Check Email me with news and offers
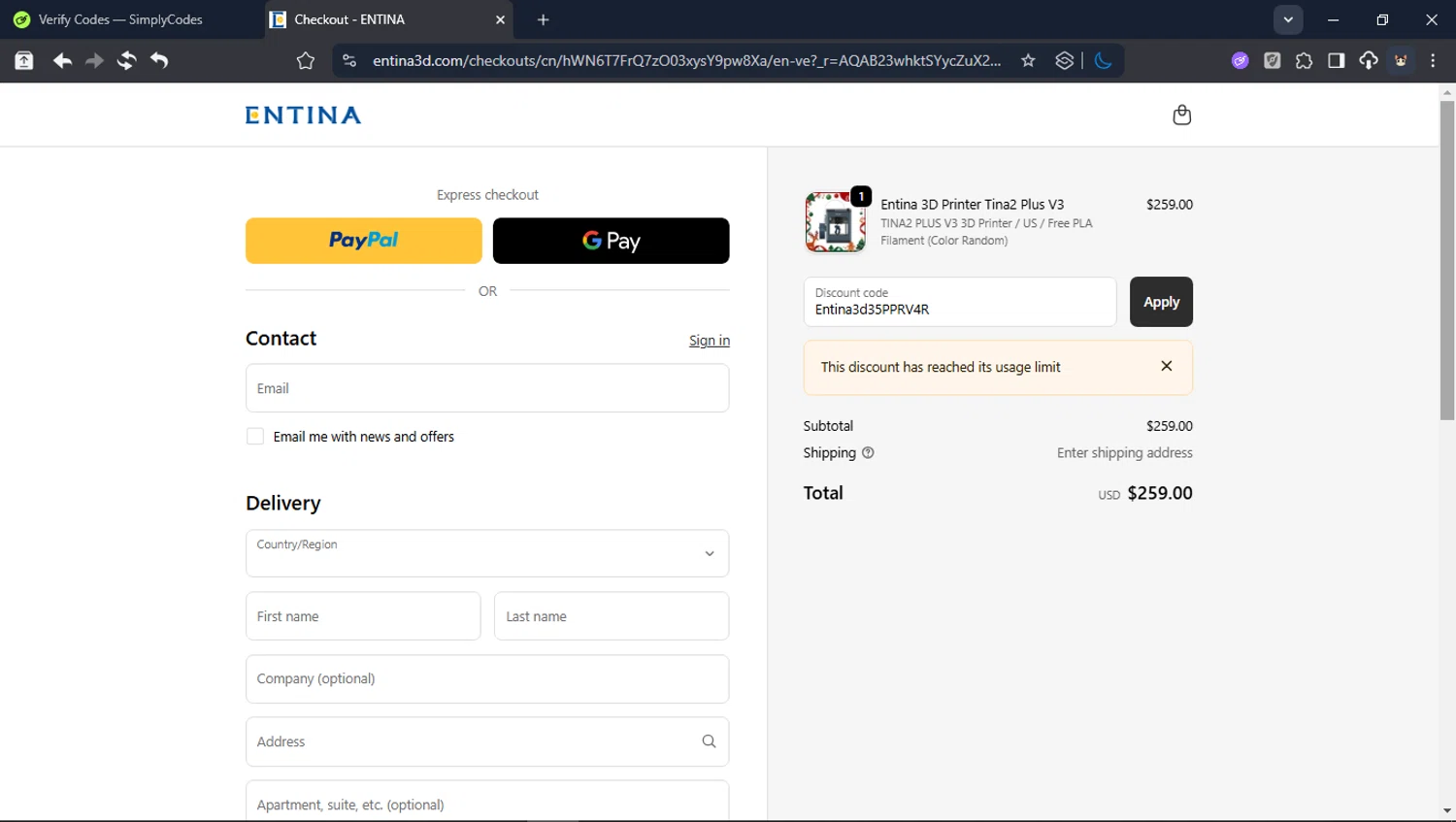Screen dimensions: 1456x822 point(255,437)
